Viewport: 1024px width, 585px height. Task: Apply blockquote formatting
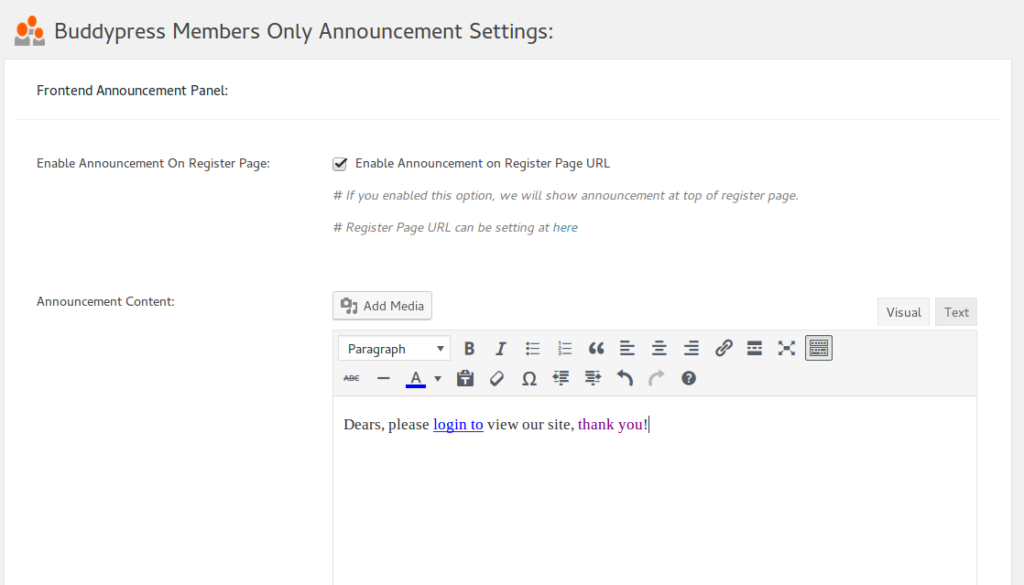(x=596, y=348)
